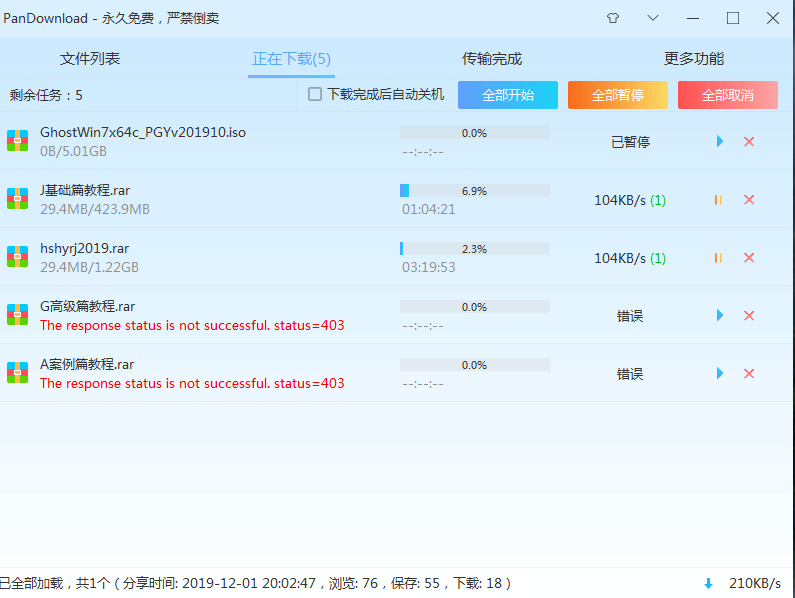
Task: Resume GhostWin7x64c_PGYv201910.iso download
Action: pos(719,142)
